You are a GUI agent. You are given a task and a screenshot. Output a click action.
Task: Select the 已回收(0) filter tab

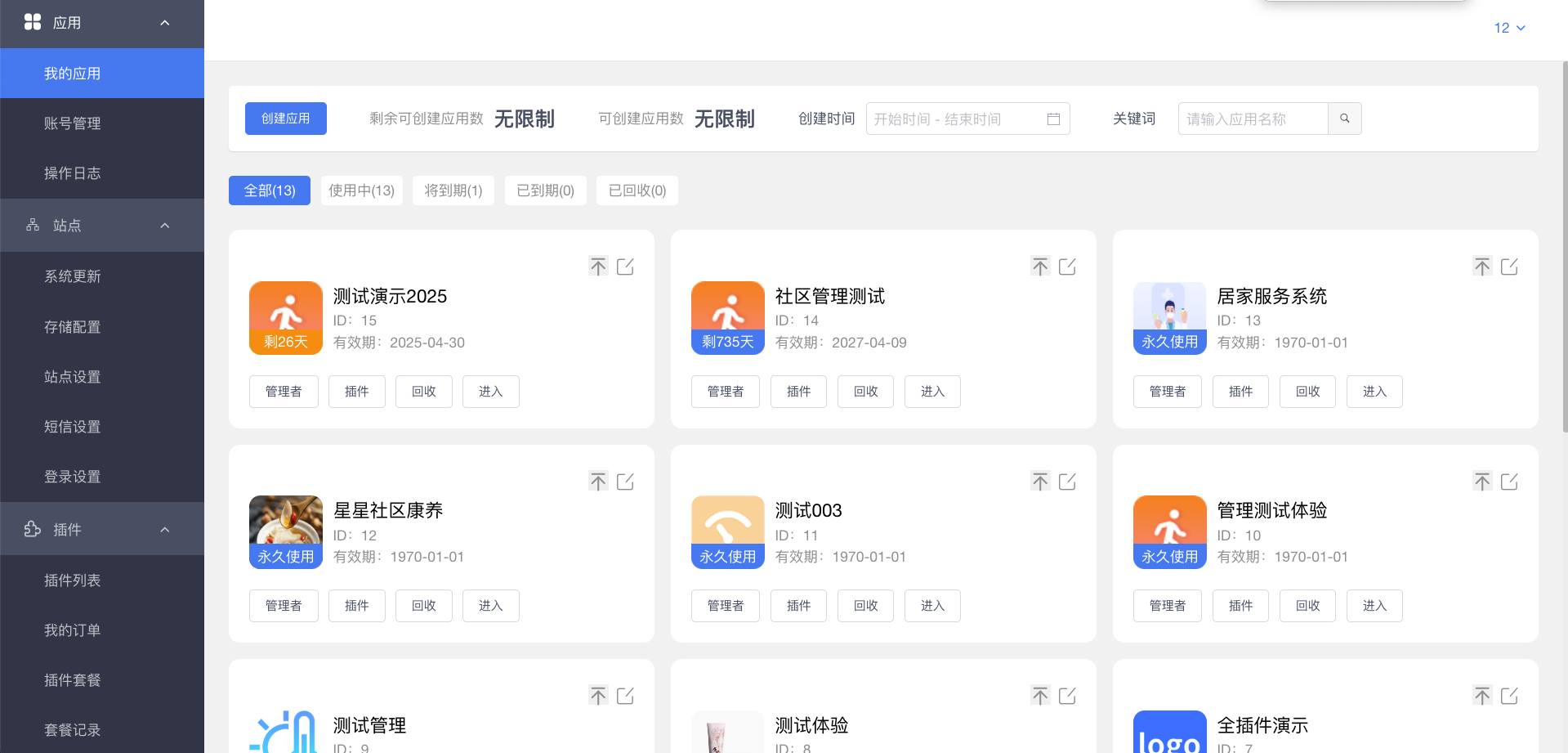(637, 190)
